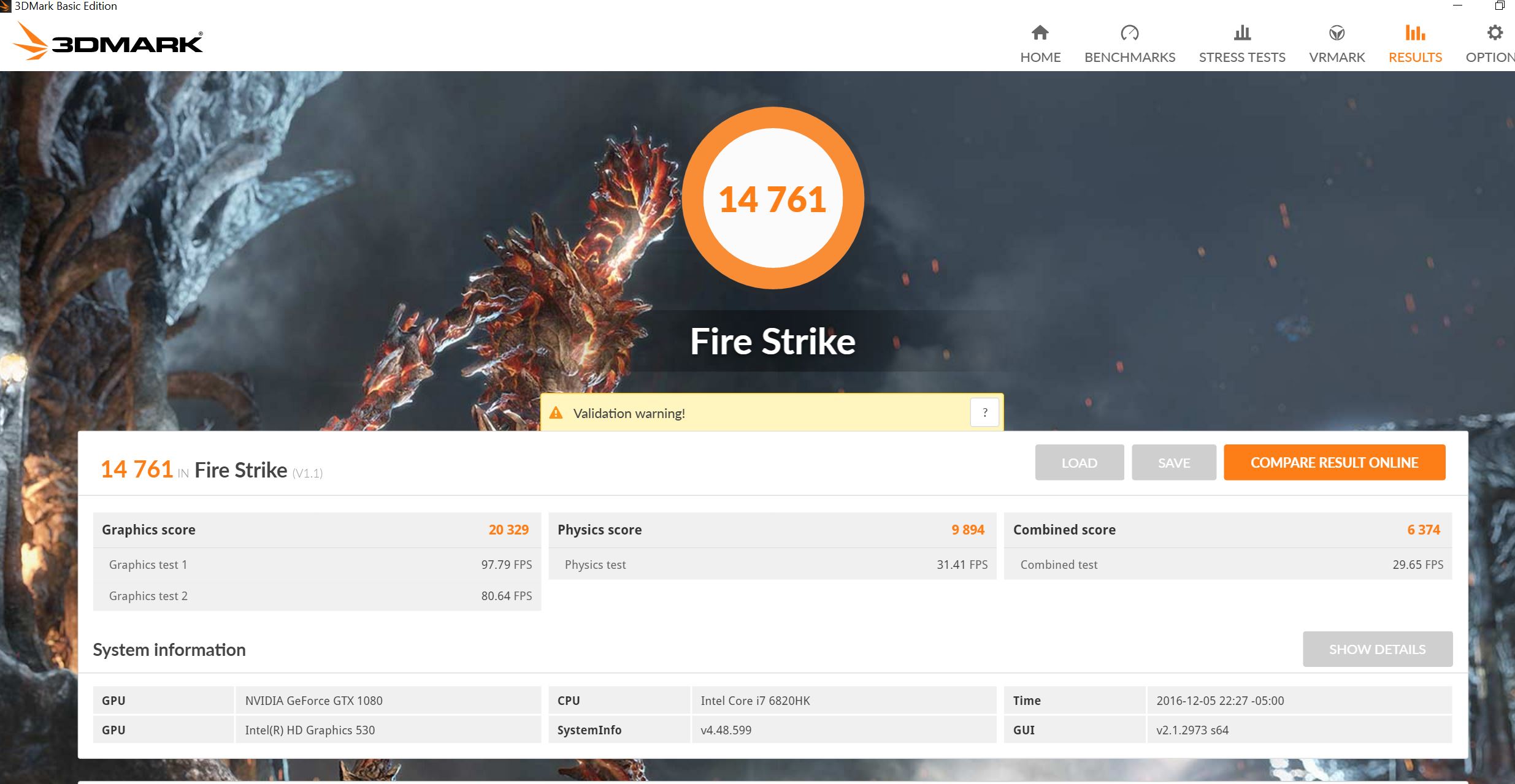Image resolution: width=1515 pixels, height=784 pixels.
Task: Click the Combined score value 6 374
Action: coord(1424,530)
